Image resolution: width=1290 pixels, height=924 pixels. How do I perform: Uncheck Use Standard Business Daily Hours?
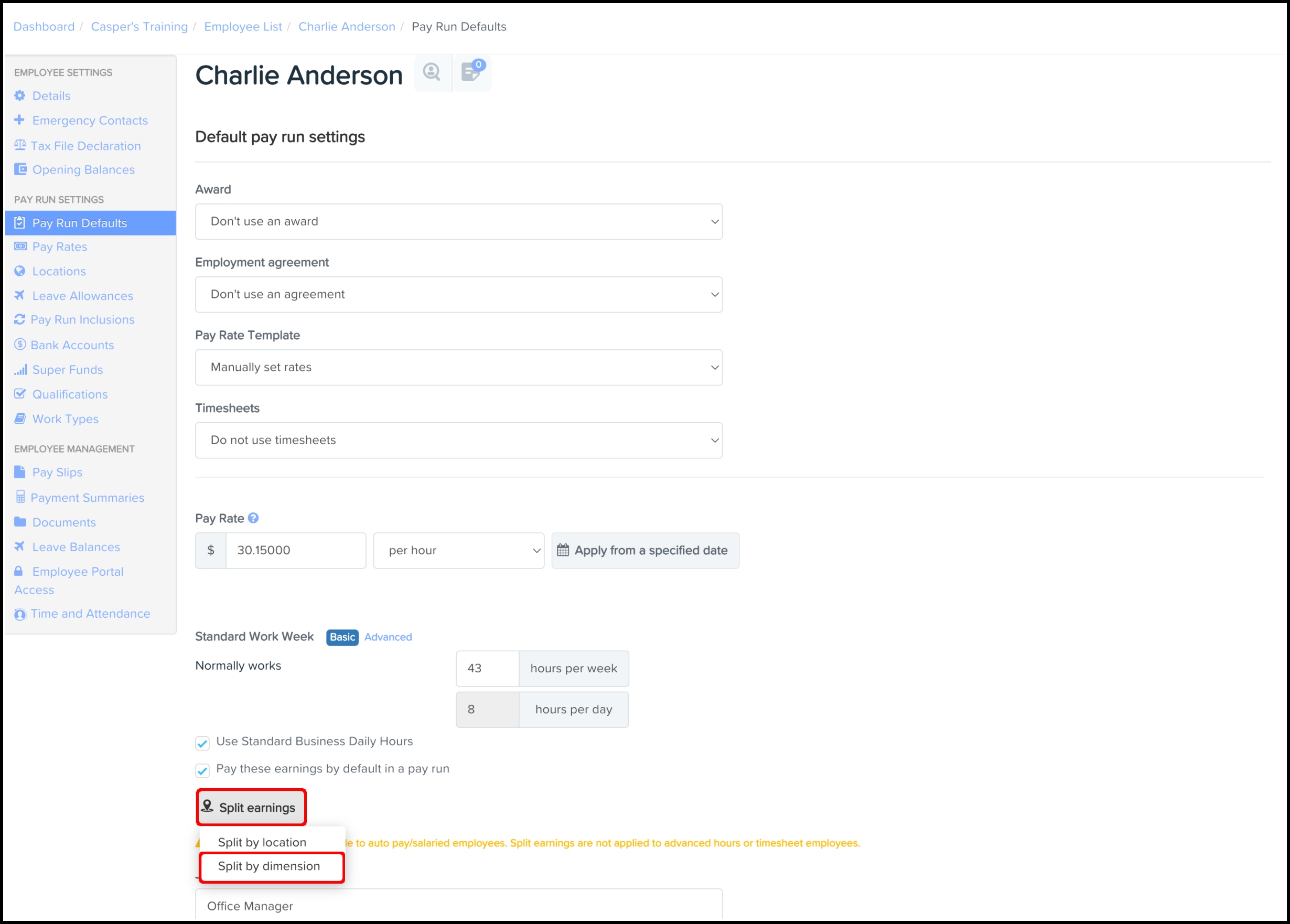coord(202,743)
